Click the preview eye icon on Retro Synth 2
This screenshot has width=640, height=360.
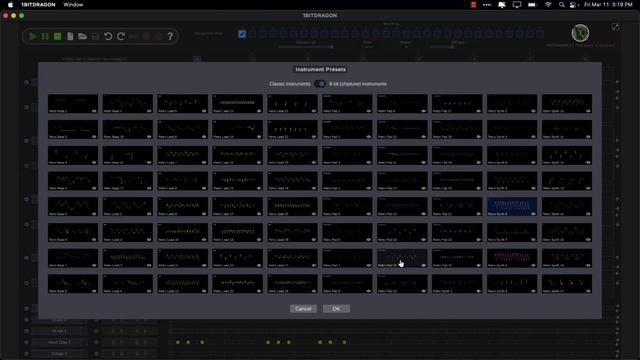tap(533, 111)
